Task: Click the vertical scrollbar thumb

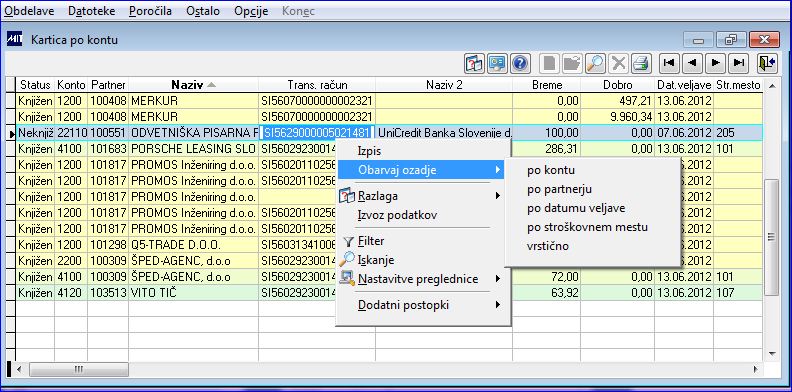Action: pyautogui.click(x=771, y=237)
